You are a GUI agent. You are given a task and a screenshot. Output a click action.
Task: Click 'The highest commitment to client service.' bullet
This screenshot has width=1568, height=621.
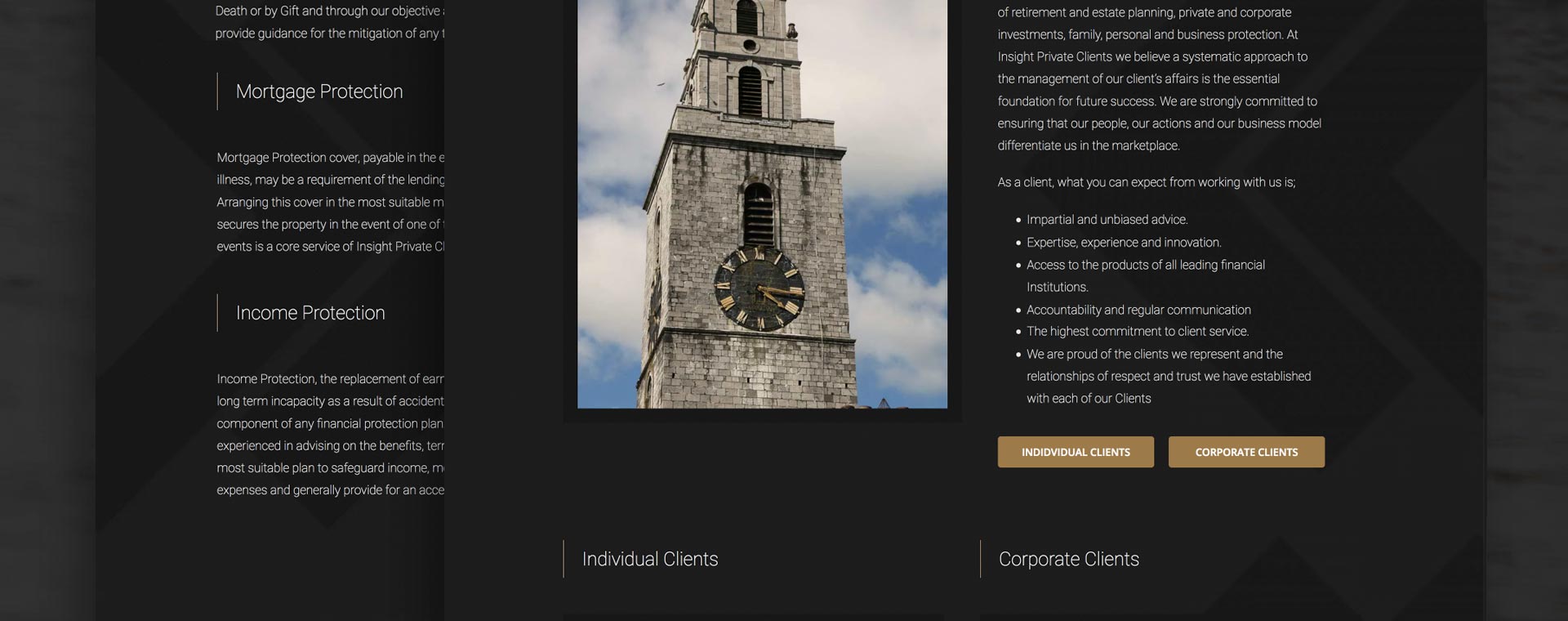(x=1138, y=332)
